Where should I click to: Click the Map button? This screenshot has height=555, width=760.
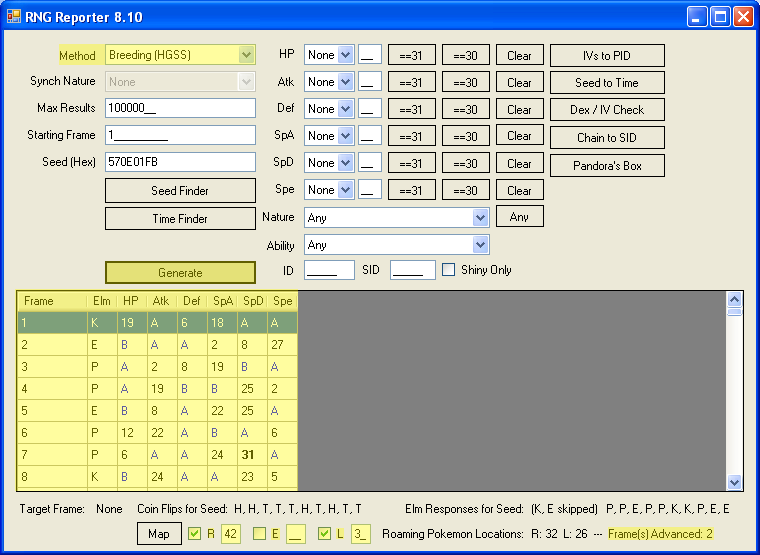coord(159,534)
